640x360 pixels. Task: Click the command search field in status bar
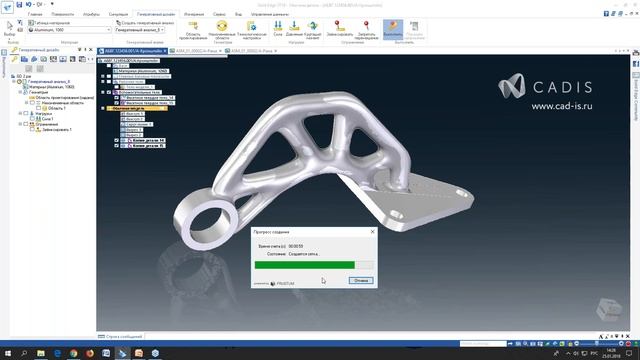pos(483,344)
